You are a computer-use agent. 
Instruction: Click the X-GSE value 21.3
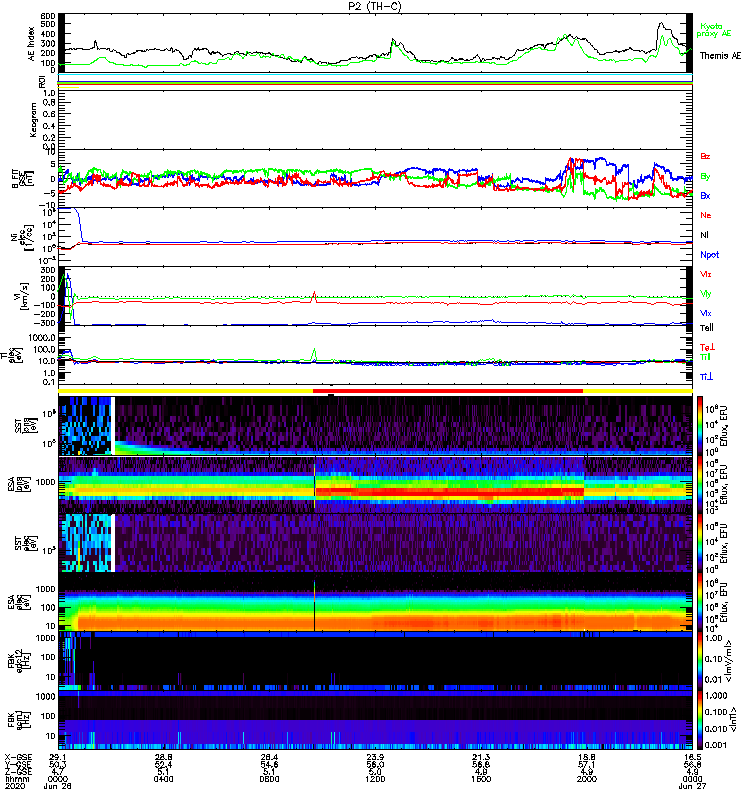coord(481,757)
